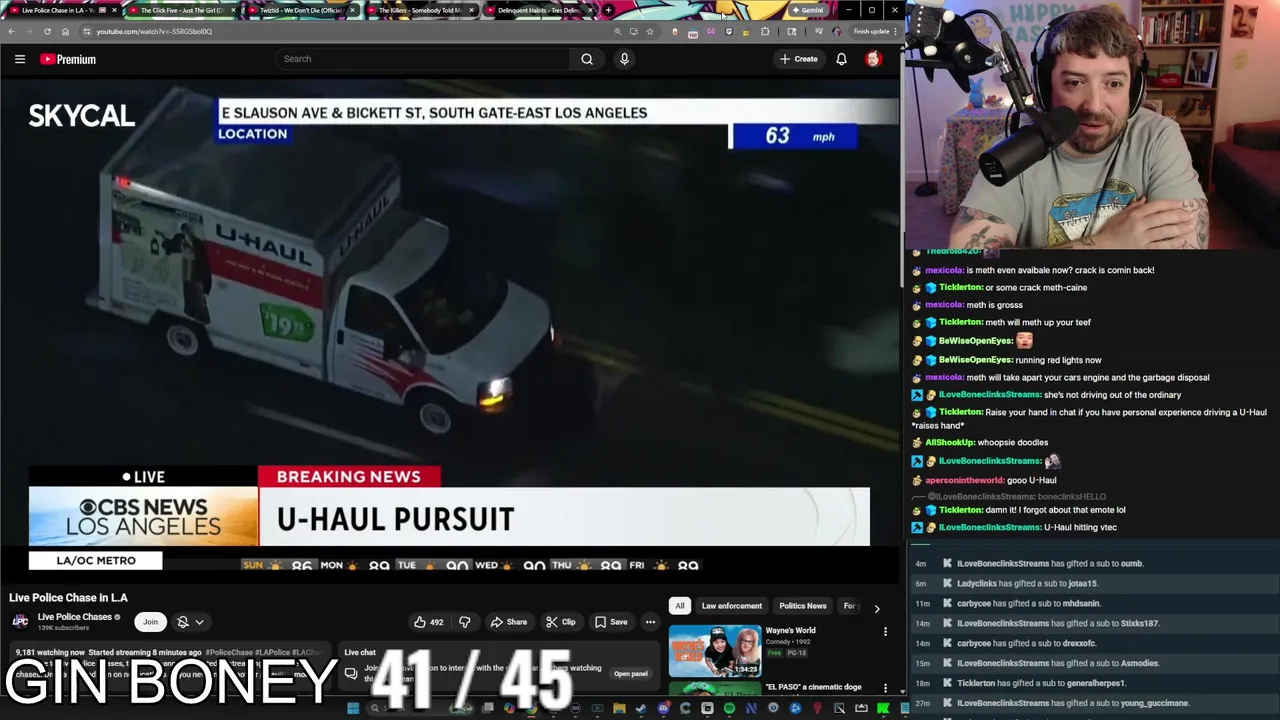This screenshot has width=1280, height=720.
Task: Click the Share button
Action: click(509, 622)
